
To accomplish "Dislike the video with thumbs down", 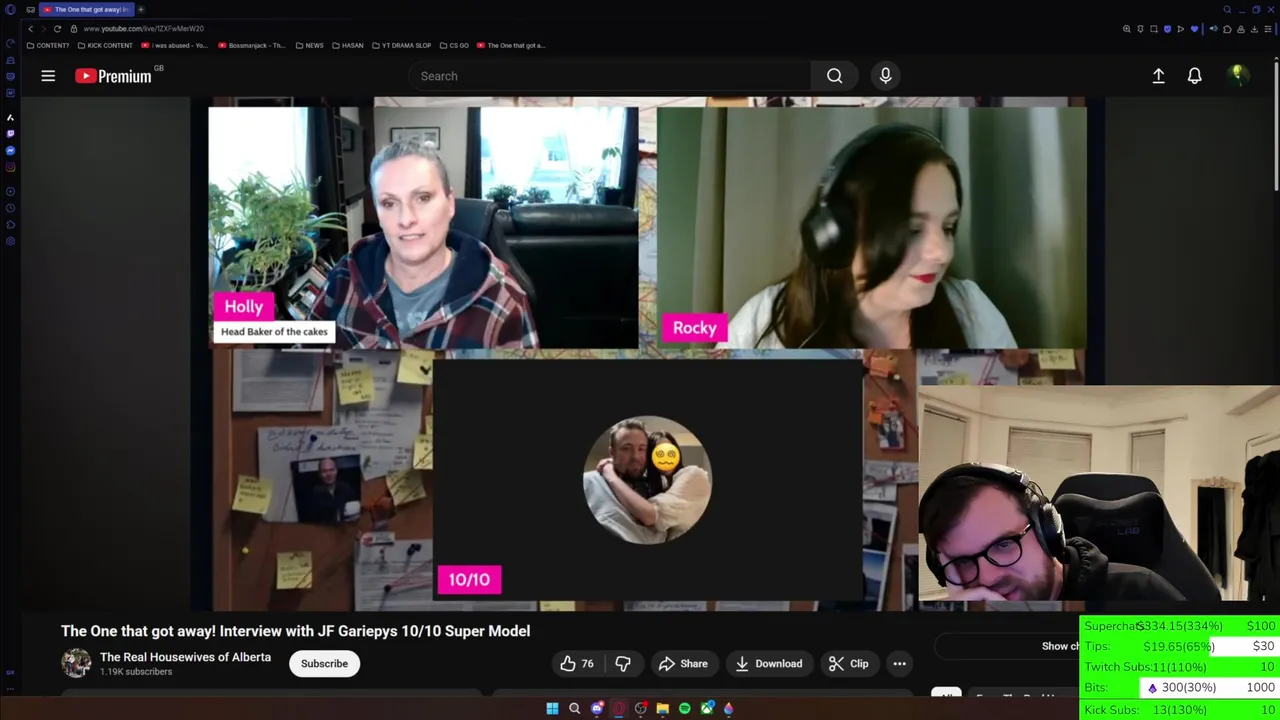I will coord(623,664).
